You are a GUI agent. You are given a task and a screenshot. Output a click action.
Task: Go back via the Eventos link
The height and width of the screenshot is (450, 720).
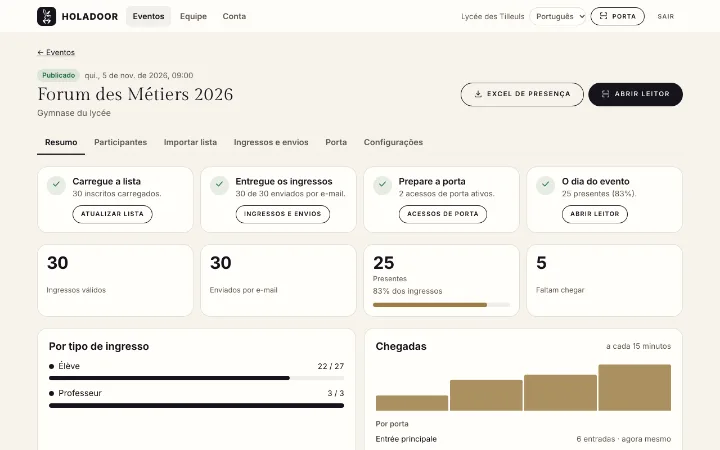[x=56, y=52]
